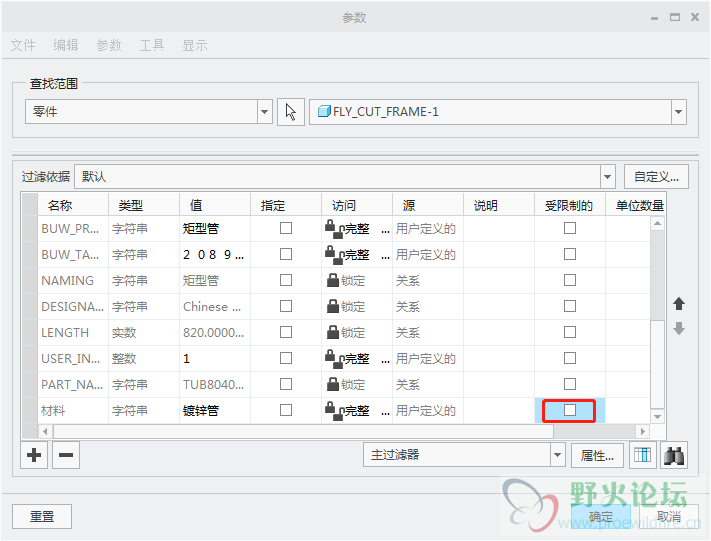711x541 pixels.
Task: Select value cell Chinese ... in DESIGNA... row
Action: click(215, 307)
